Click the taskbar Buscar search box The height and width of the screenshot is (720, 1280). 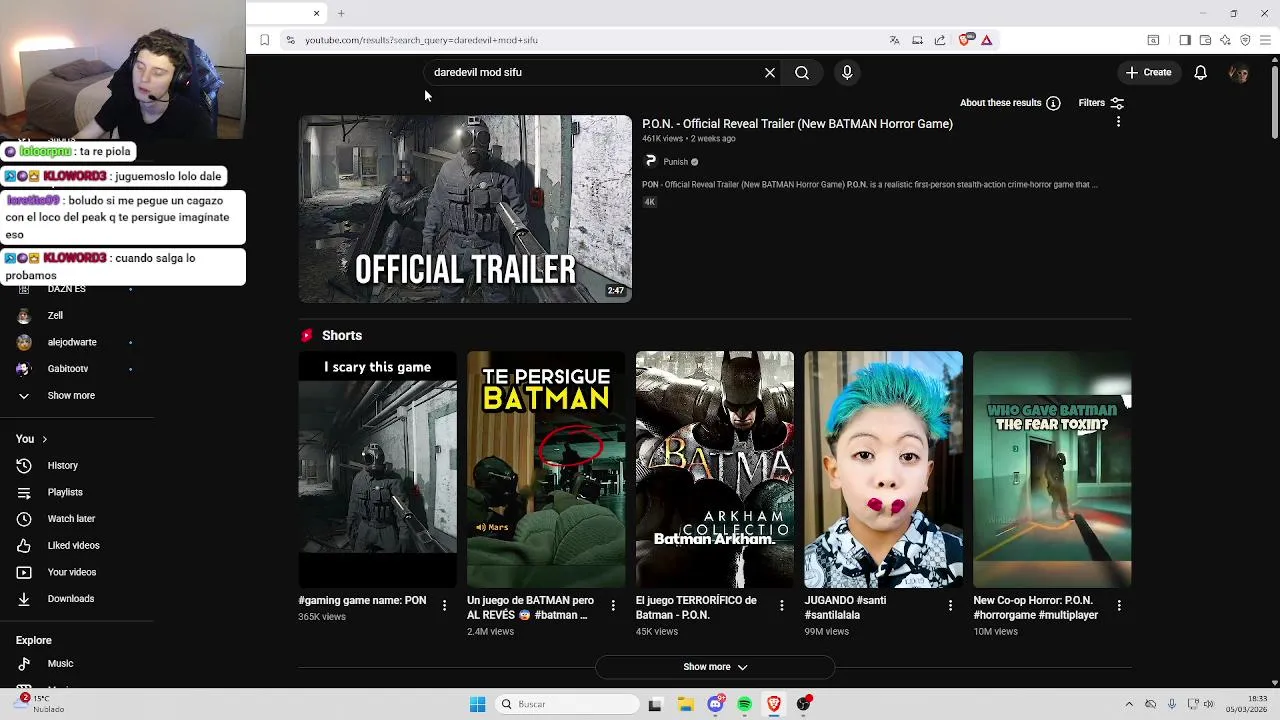point(568,704)
